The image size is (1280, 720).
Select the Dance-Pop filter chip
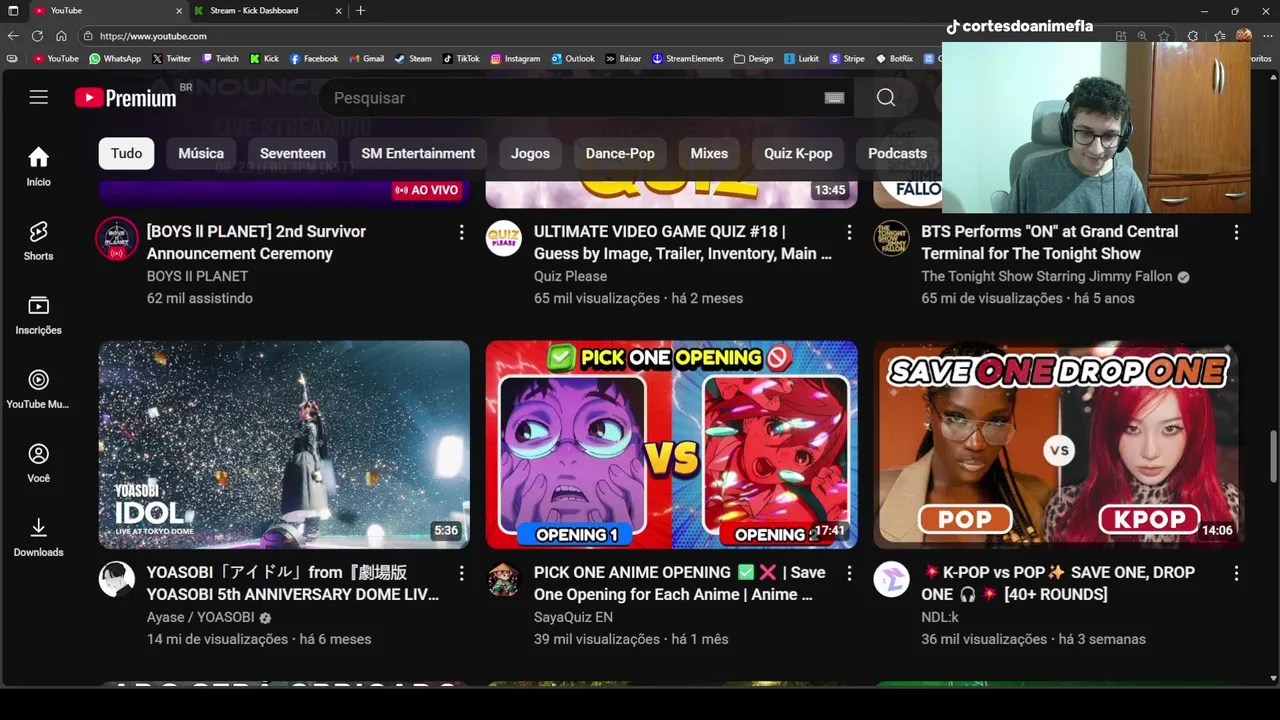click(x=620, y=153)
